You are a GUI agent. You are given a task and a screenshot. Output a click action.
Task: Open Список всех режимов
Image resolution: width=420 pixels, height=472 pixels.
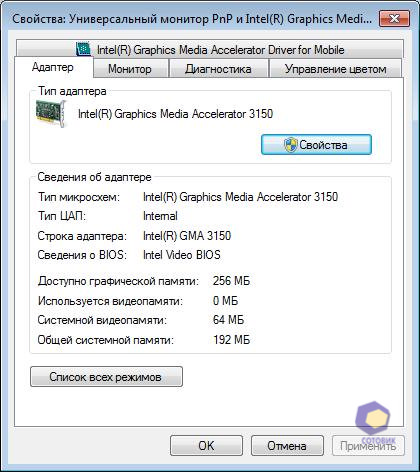[x=106, y=377]
